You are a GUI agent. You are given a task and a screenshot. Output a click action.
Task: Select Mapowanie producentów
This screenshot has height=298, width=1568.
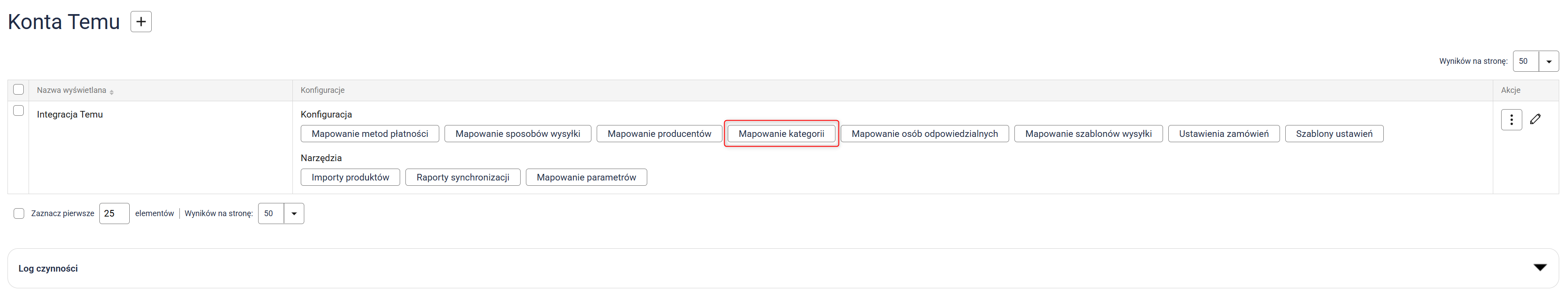coord(659,133)
